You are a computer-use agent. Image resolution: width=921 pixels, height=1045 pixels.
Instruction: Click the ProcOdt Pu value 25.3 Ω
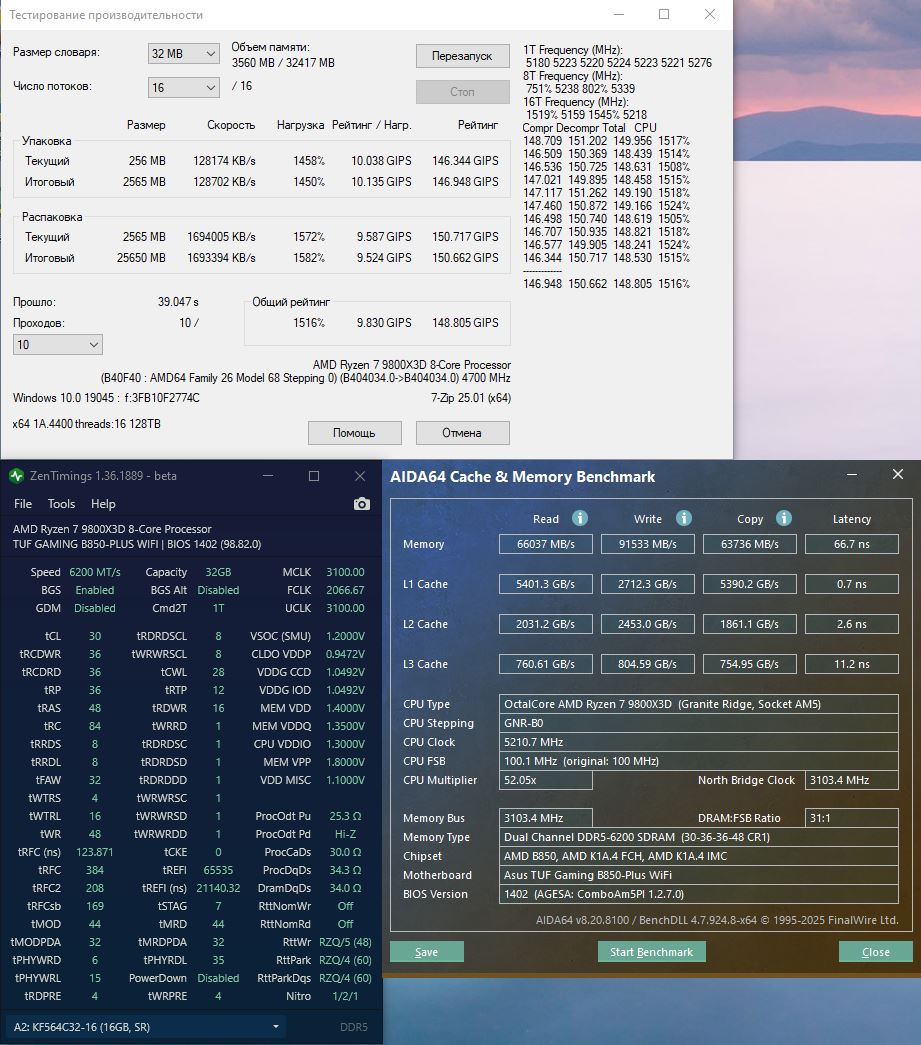345,816
